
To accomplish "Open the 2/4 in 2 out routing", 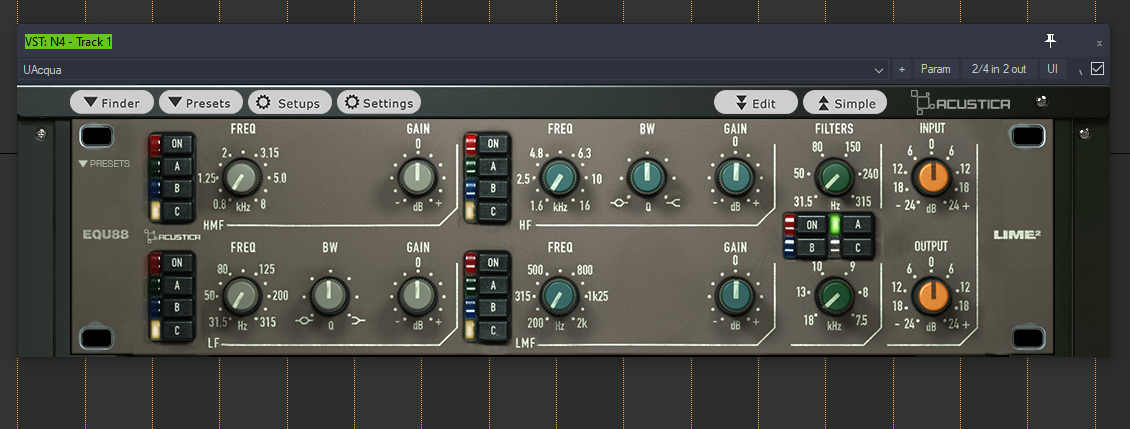I will 999,70.
